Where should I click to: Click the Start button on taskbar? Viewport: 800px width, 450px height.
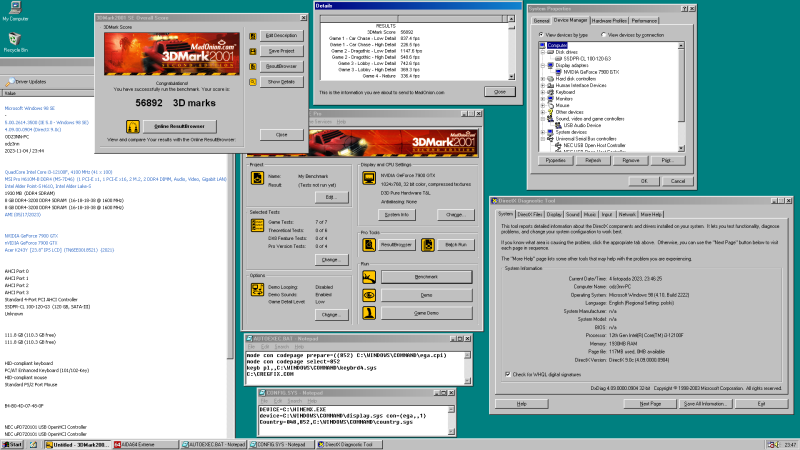click(x=13, y=445)
